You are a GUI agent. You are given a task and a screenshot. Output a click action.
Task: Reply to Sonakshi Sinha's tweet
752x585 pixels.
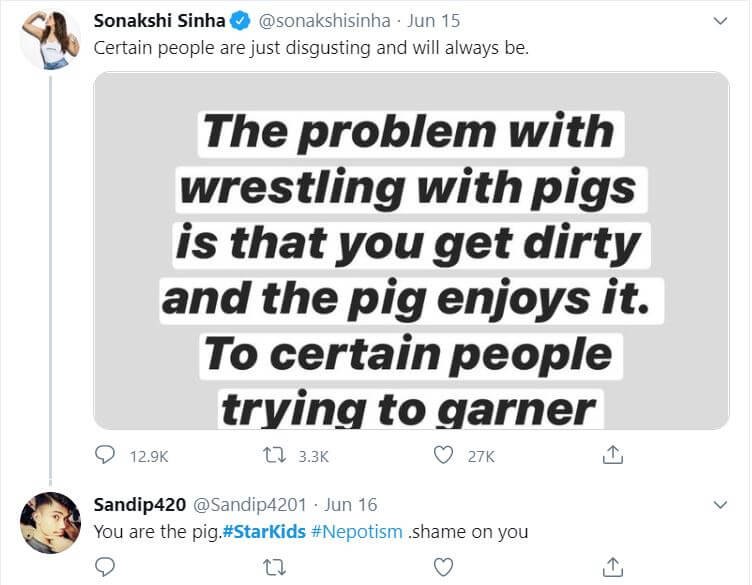click(106, 456)
